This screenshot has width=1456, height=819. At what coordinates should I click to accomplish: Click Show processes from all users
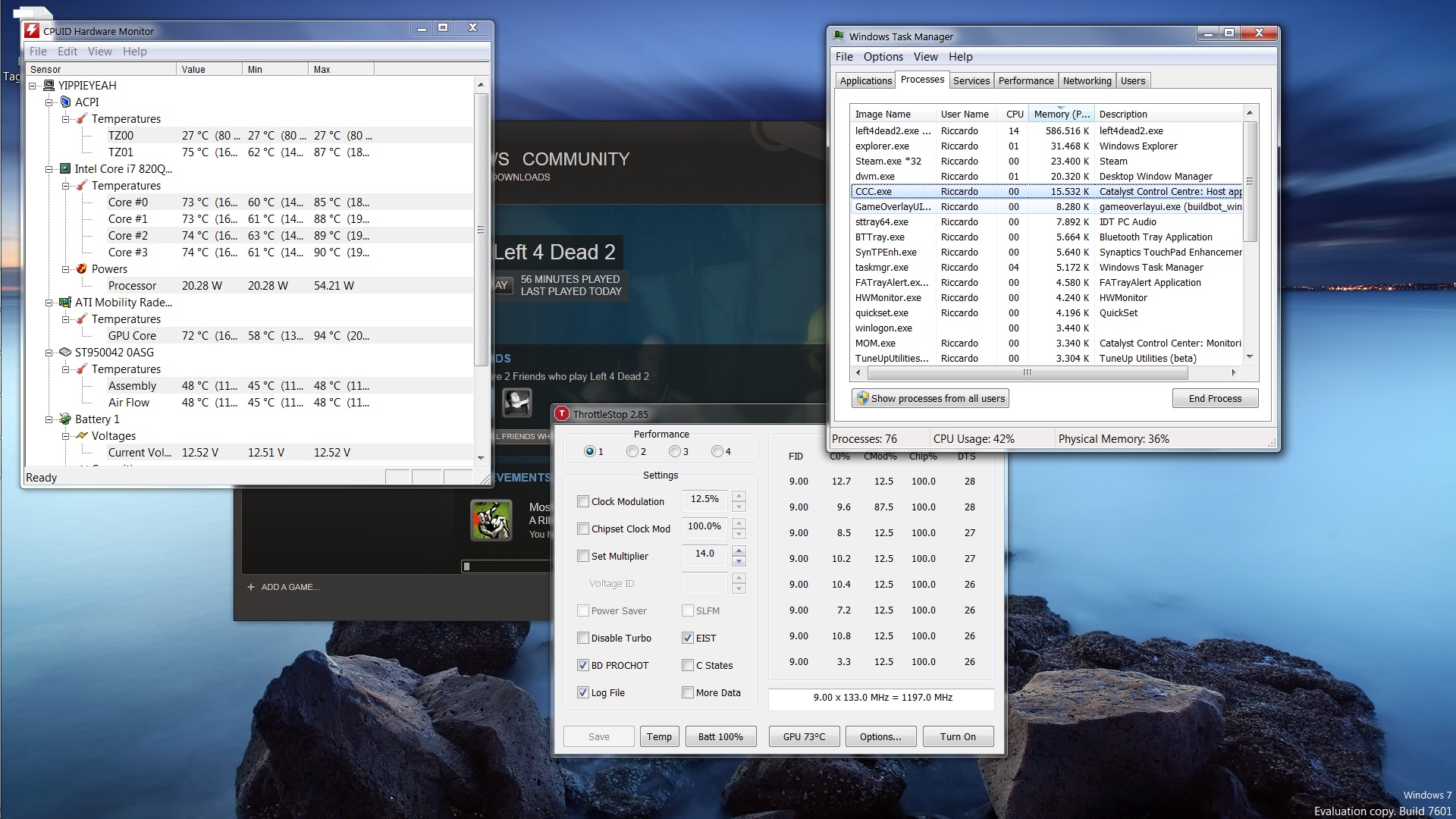pyautogui.click(x=930, y=398)
